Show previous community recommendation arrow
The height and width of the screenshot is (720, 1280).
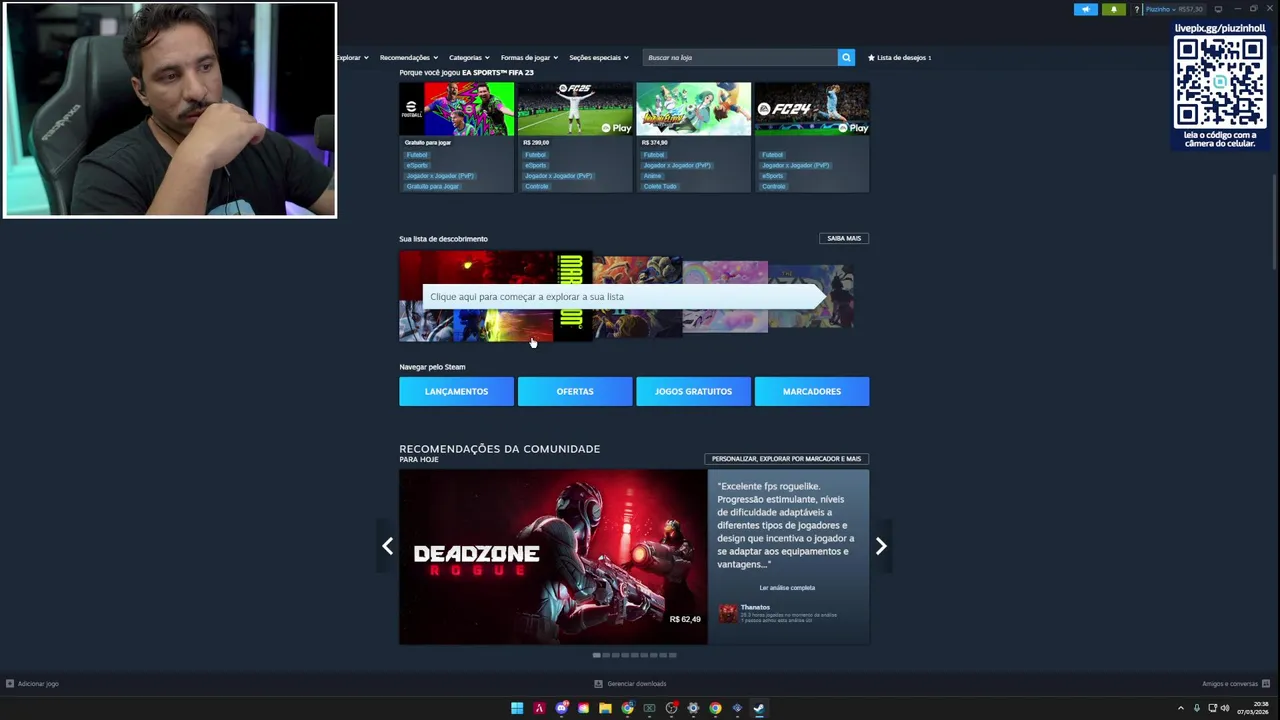coord(387,546)
